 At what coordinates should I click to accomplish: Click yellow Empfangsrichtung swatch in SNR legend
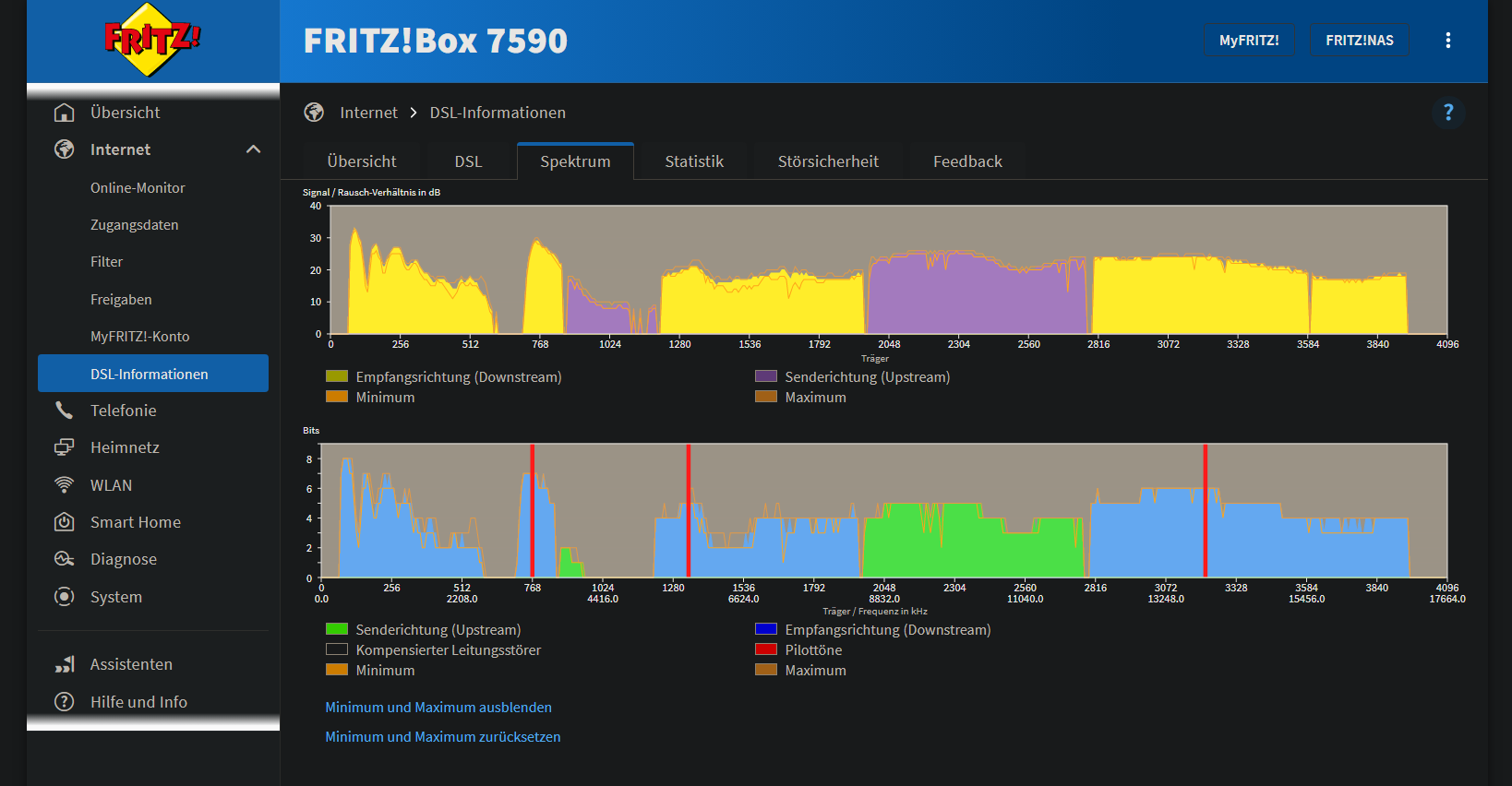click(337, 376)
